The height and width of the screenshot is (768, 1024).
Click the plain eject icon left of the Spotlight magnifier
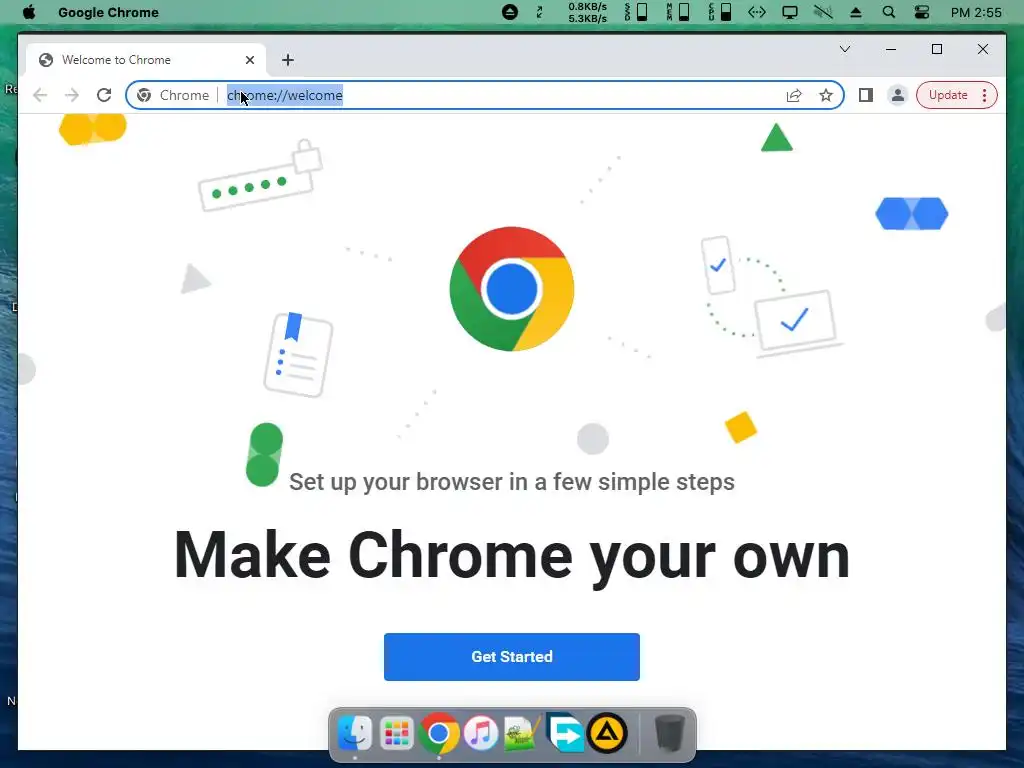point(856,12)
